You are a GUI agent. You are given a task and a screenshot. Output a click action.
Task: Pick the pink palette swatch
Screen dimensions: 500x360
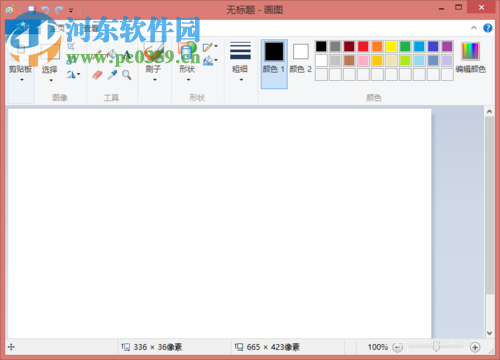(363, 60)
